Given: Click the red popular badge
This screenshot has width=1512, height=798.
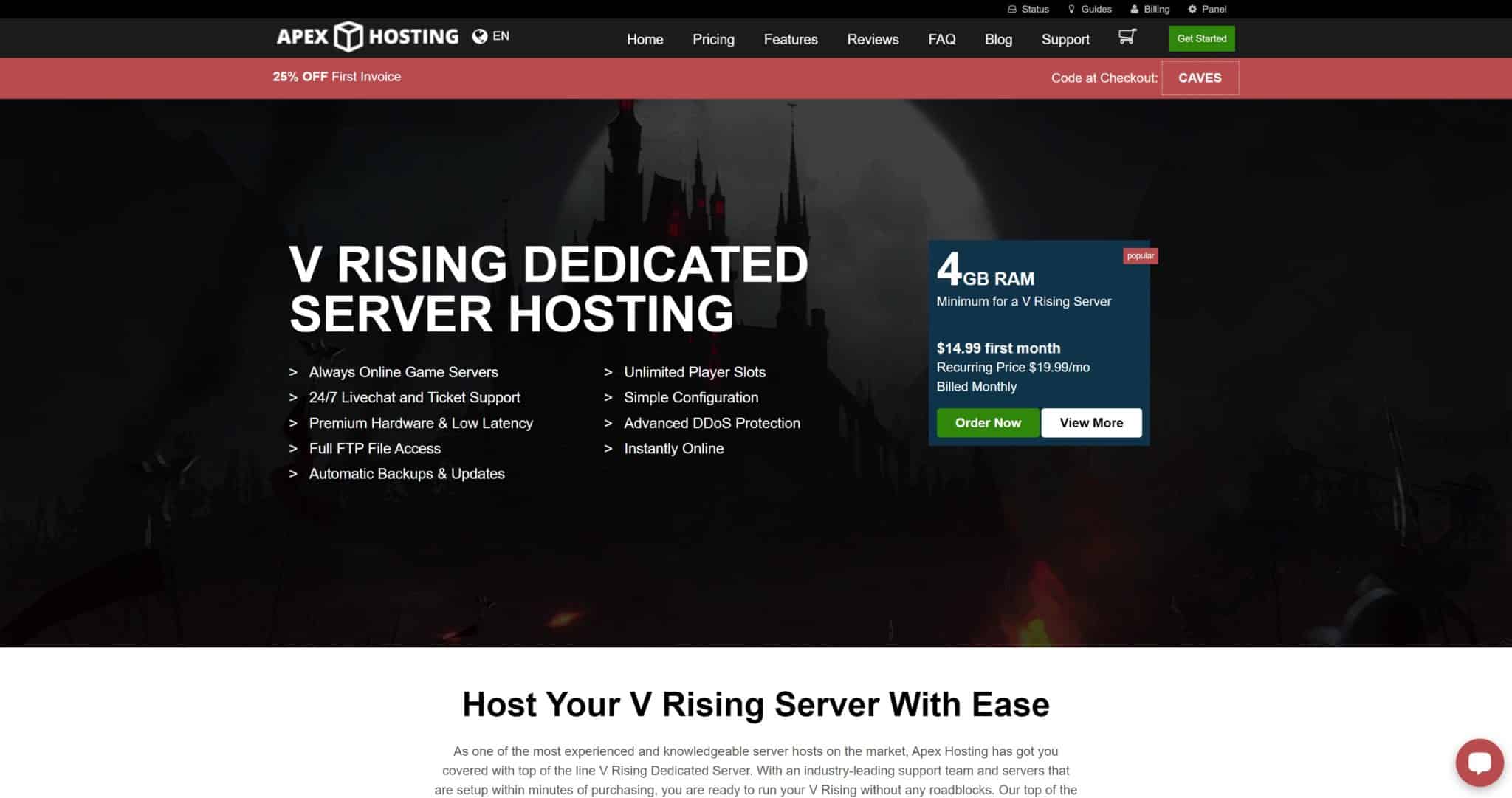Looking at the screenshot, I should coord(1141,256).
